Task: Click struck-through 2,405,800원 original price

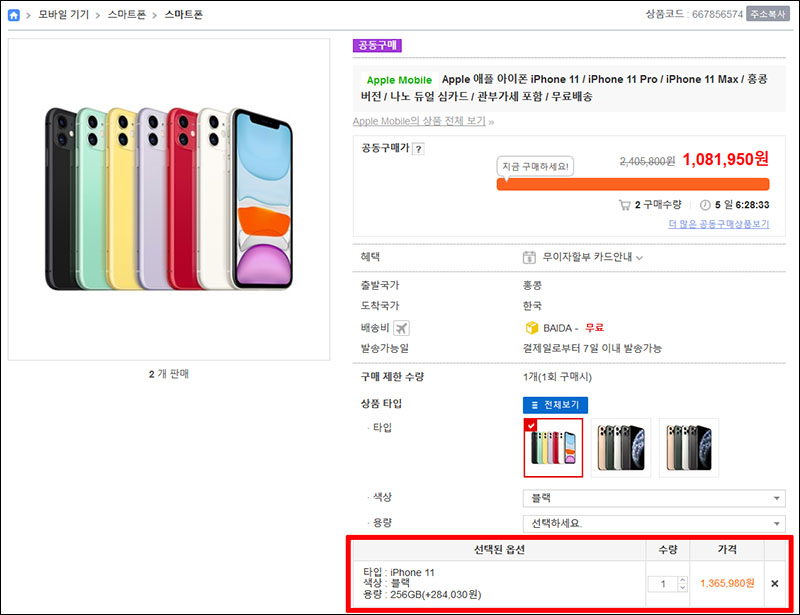Action: tap(647, 161)
